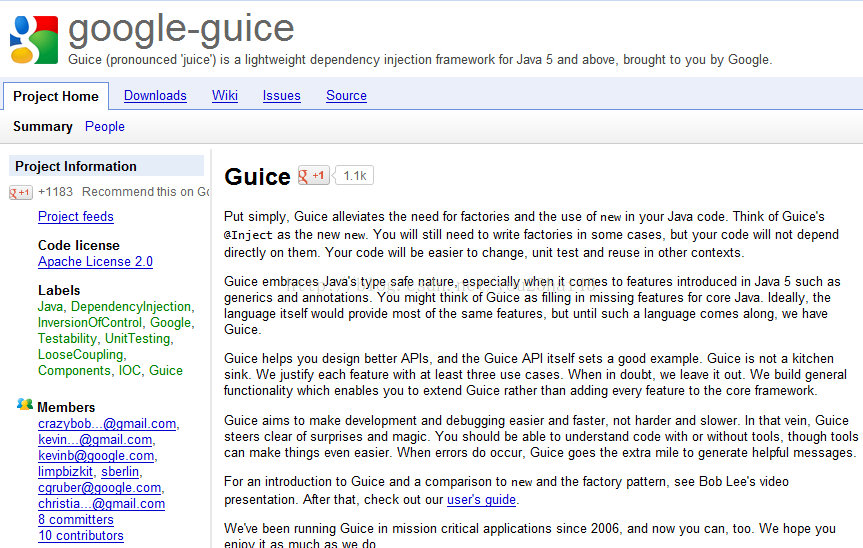Open the Downloads tab
Viewport: 863px width, 548px height.
pos(155,96)
